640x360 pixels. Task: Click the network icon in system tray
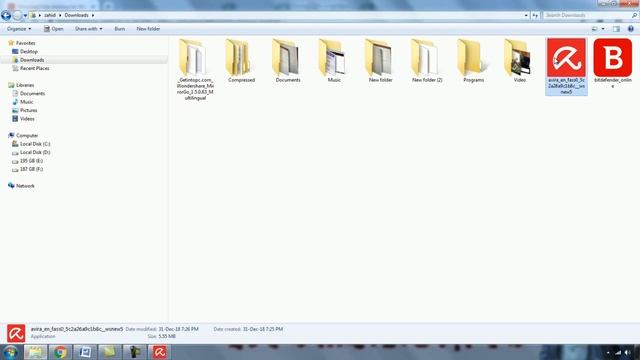[x=618, y=352]
